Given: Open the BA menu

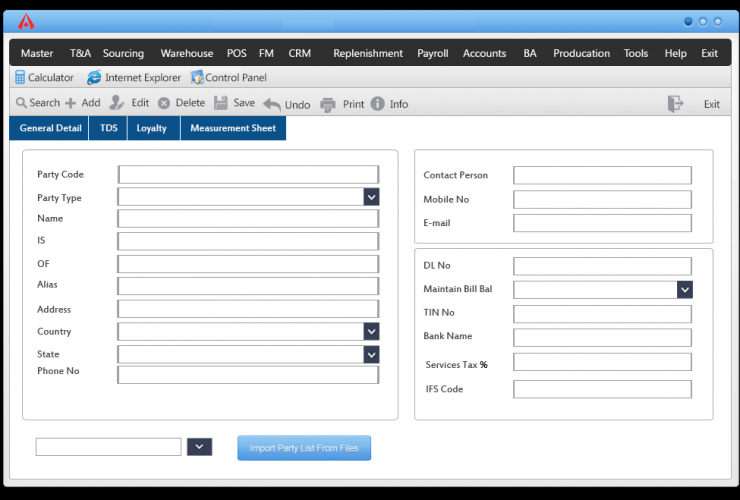Looking at the screenshot, I should [x=530, y=53].
